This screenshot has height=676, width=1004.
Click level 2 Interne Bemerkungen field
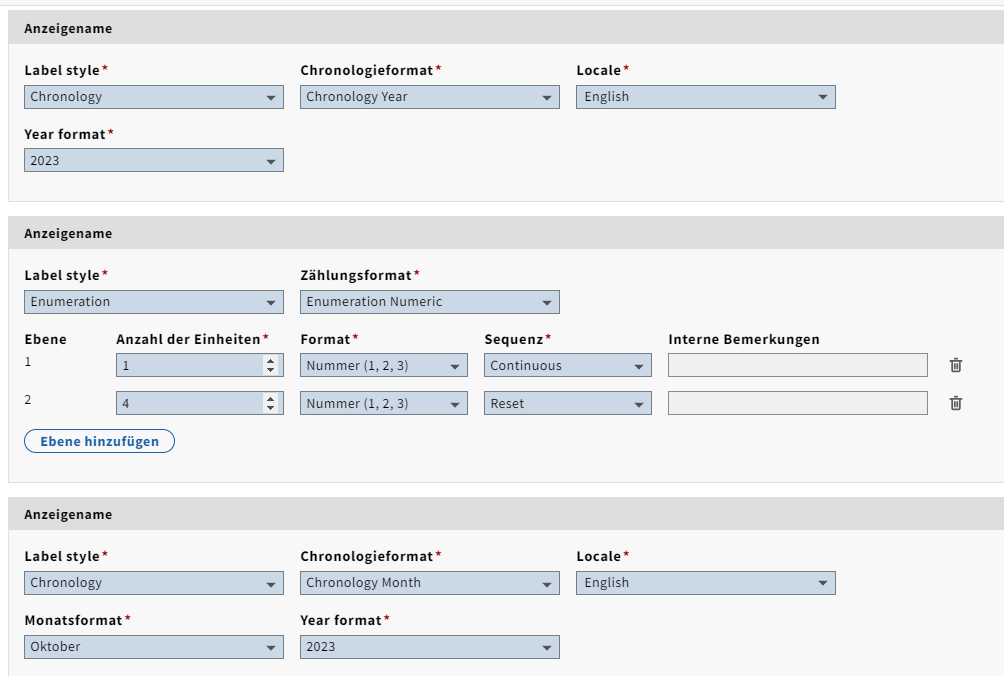pyautogui.click(x=797, y=404)
